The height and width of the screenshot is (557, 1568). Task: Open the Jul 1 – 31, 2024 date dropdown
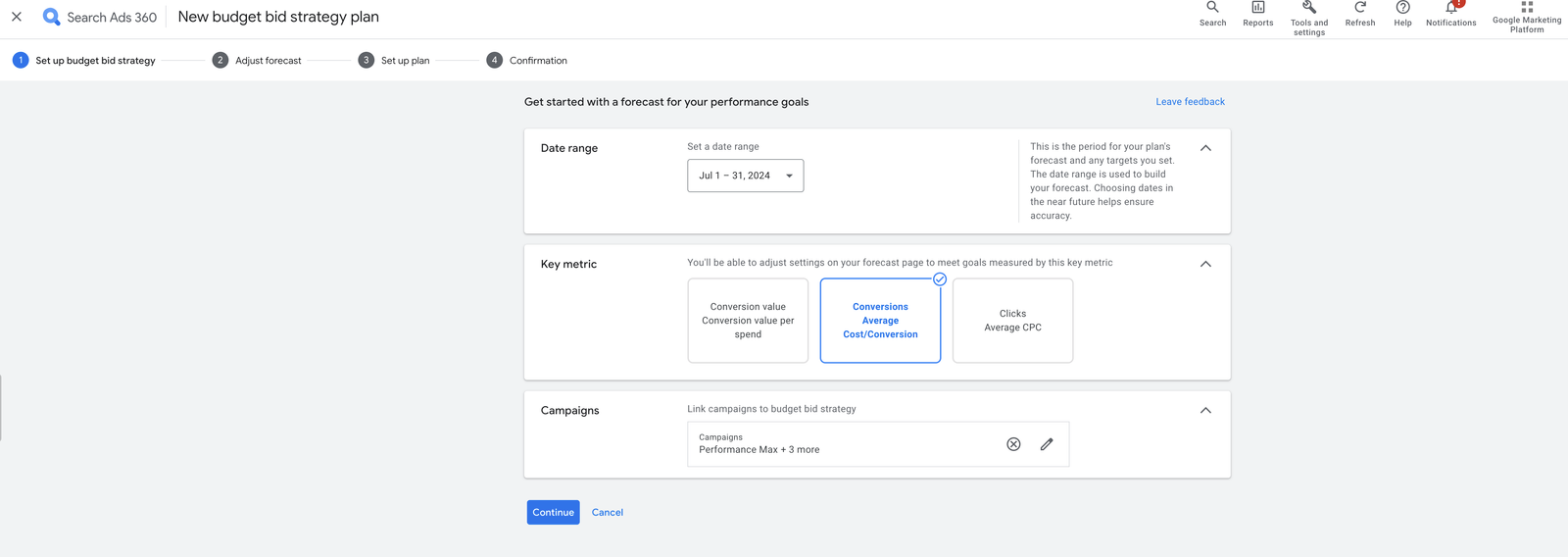[x=745, y=176]
